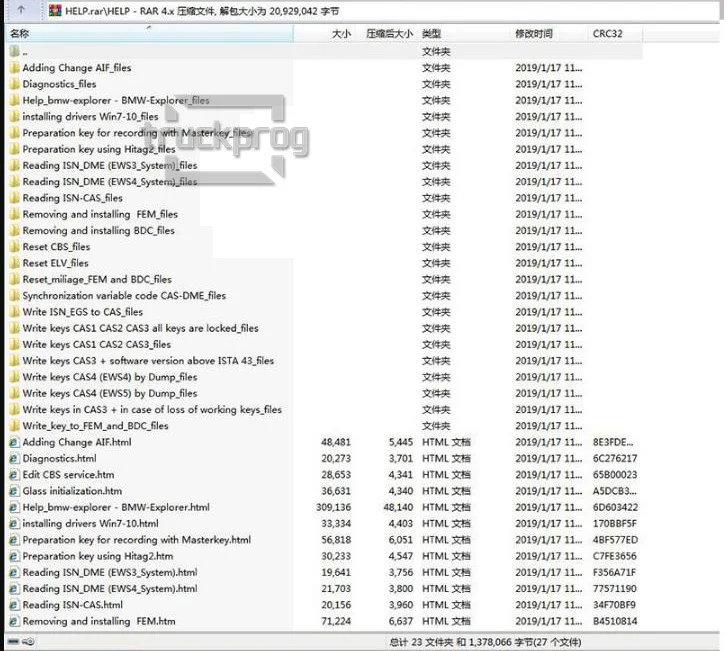Image resolution: width=728 pixels, height=651 pixels.
Task: Click the archive path address field
Action: [x=383, y=11]
